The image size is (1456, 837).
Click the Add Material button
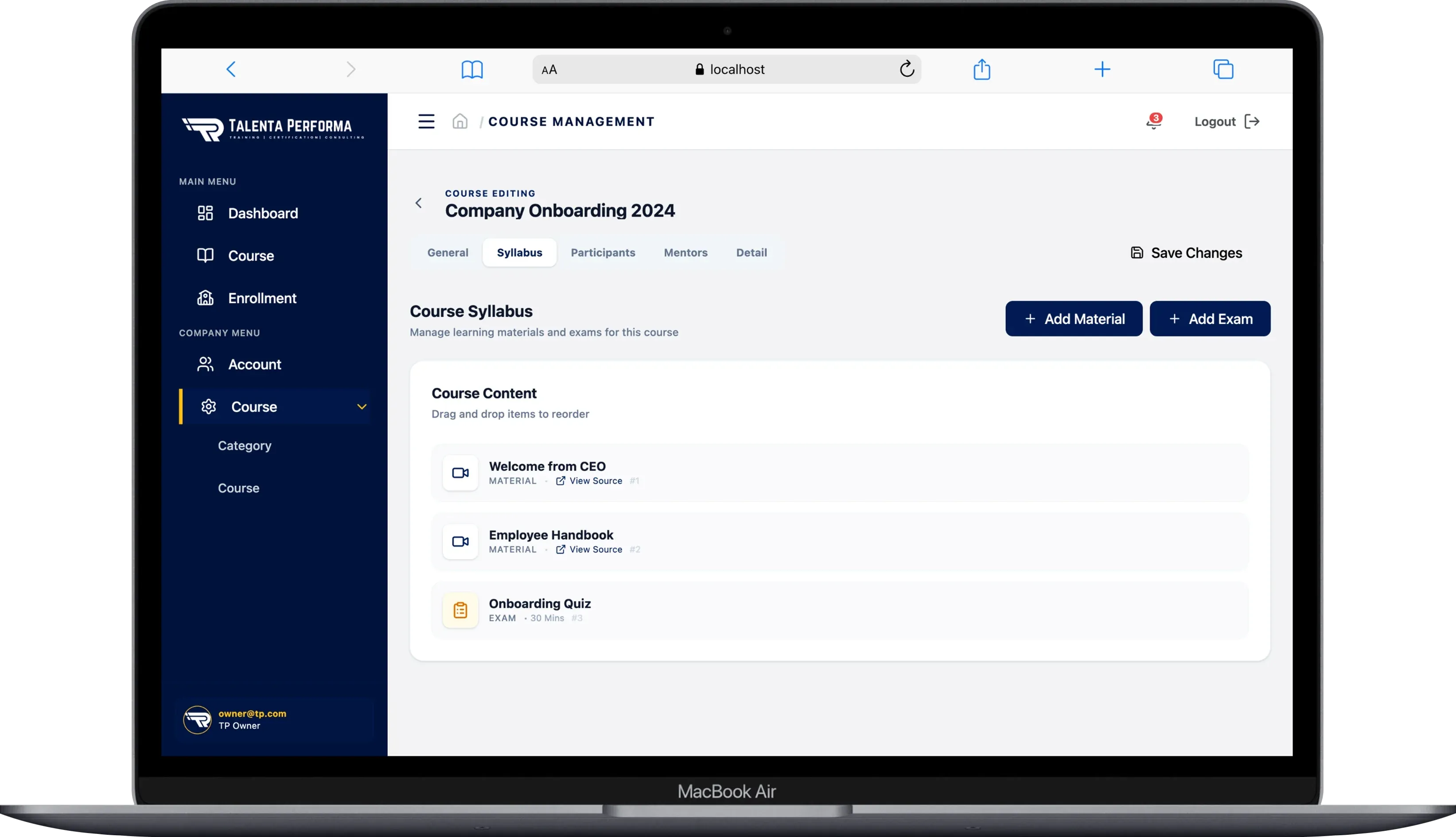pyautogui.click(x=1073, y=318)
